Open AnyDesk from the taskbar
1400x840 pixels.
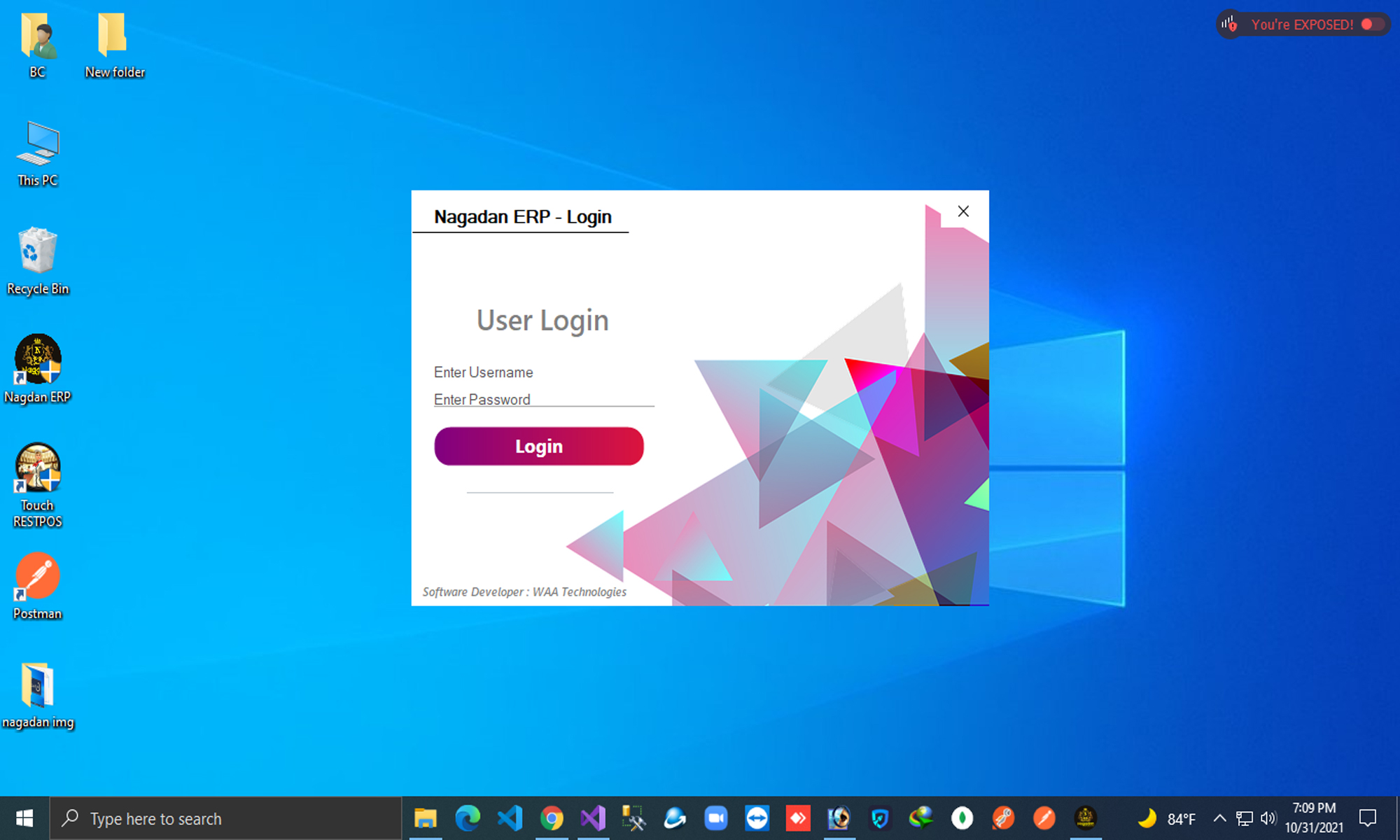(x=798, y=818)
